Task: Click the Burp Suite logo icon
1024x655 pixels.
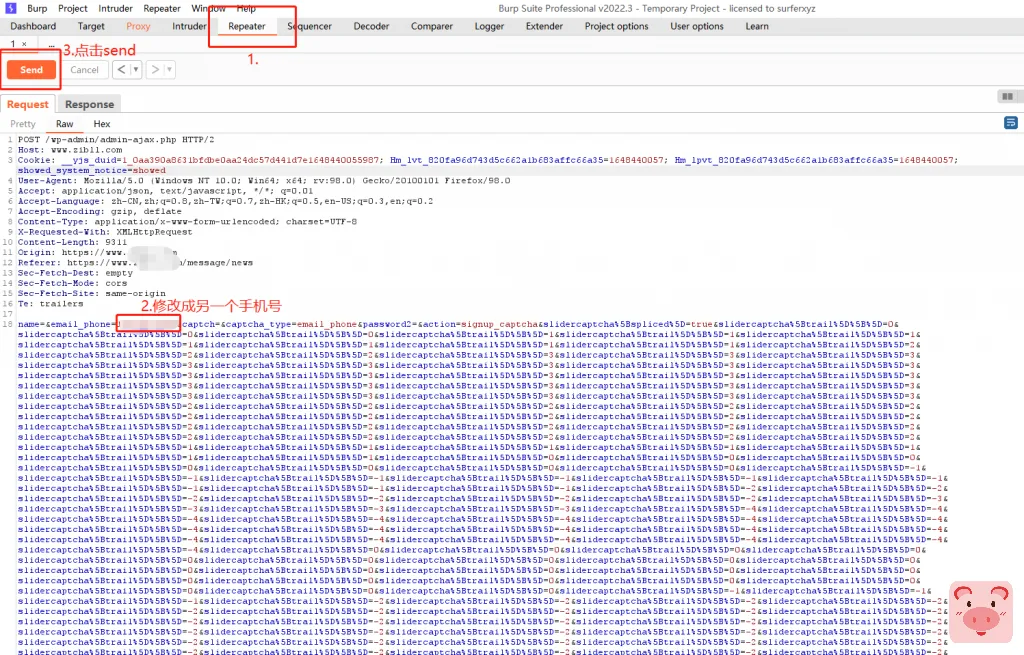Action: 10,8
